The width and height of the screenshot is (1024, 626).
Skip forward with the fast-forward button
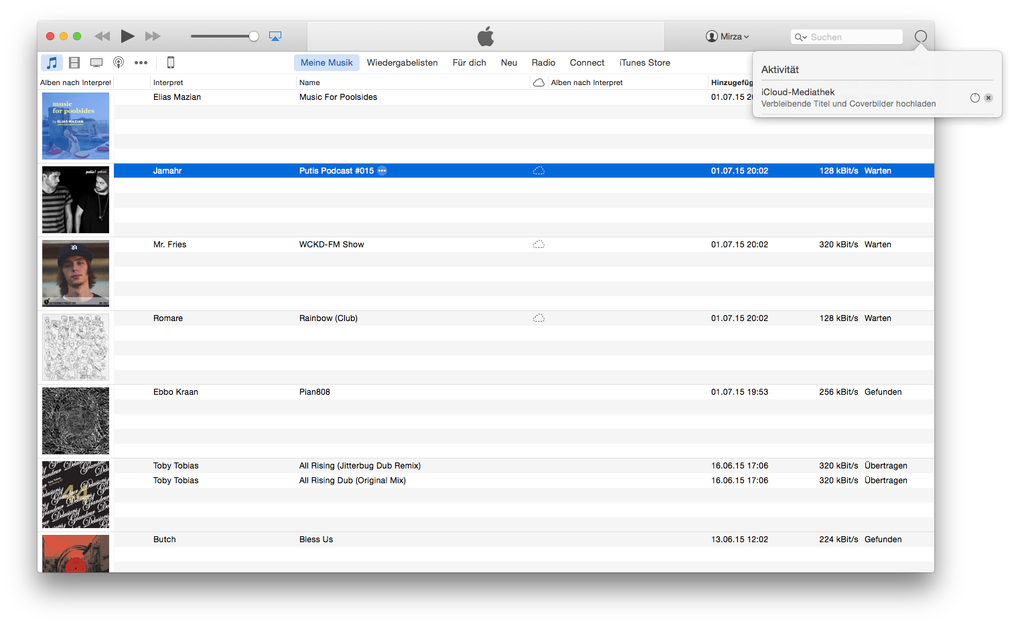click(153, 36)
